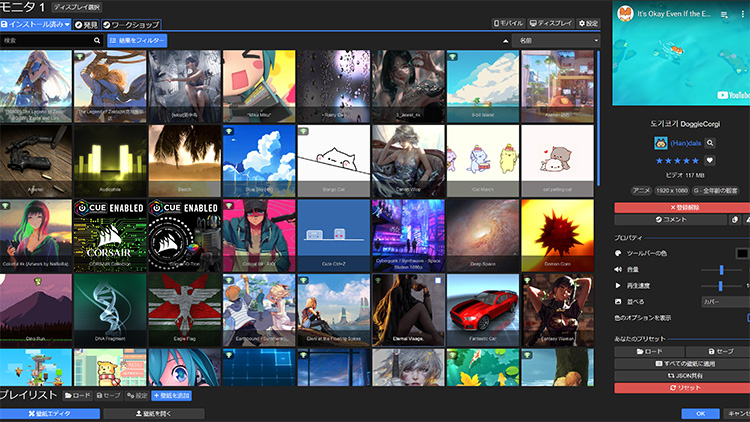750x422 pixels.
Task: Click the 並べる image alignment icon
Action: pyautogui.click(x=618, y=301)
